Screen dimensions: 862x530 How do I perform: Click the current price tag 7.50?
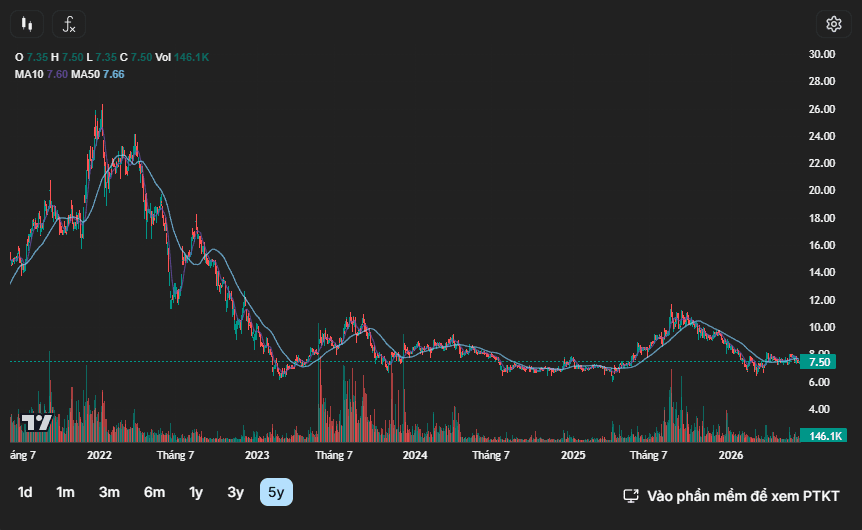pos(819,362)
